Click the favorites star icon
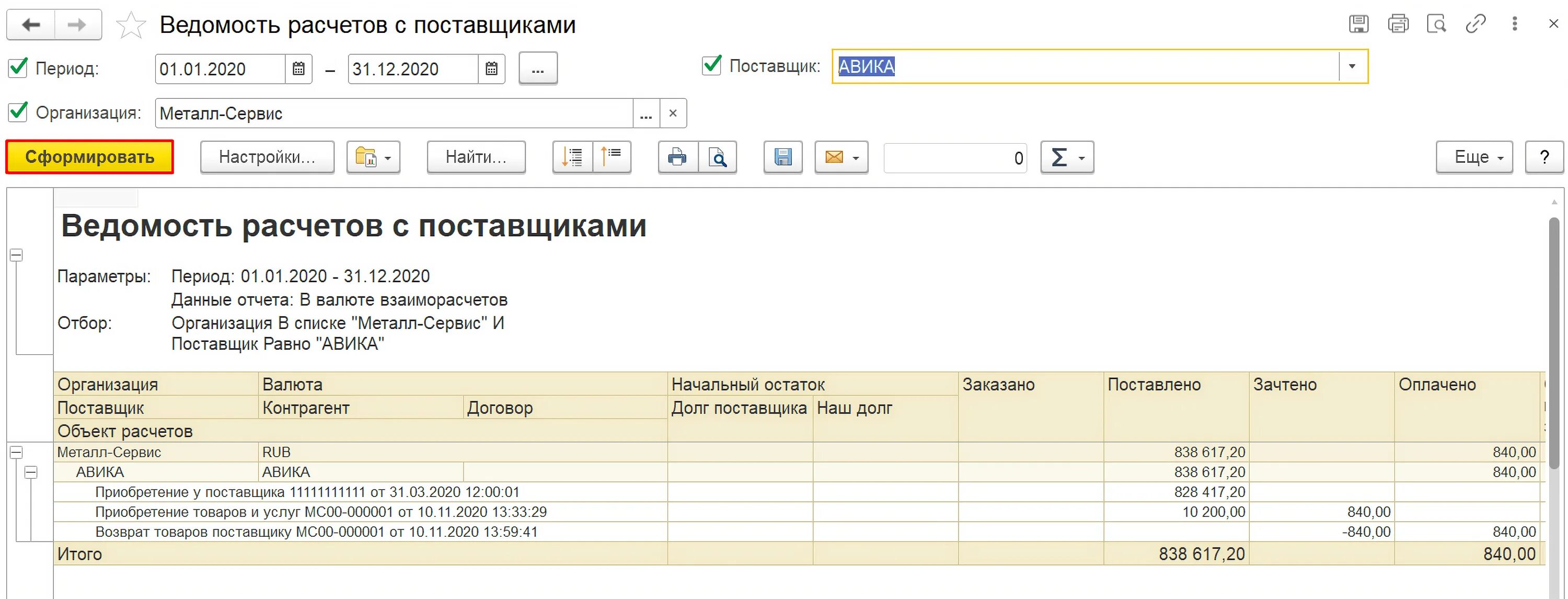This screenshot has height=599, width=1568. point(131,26)
